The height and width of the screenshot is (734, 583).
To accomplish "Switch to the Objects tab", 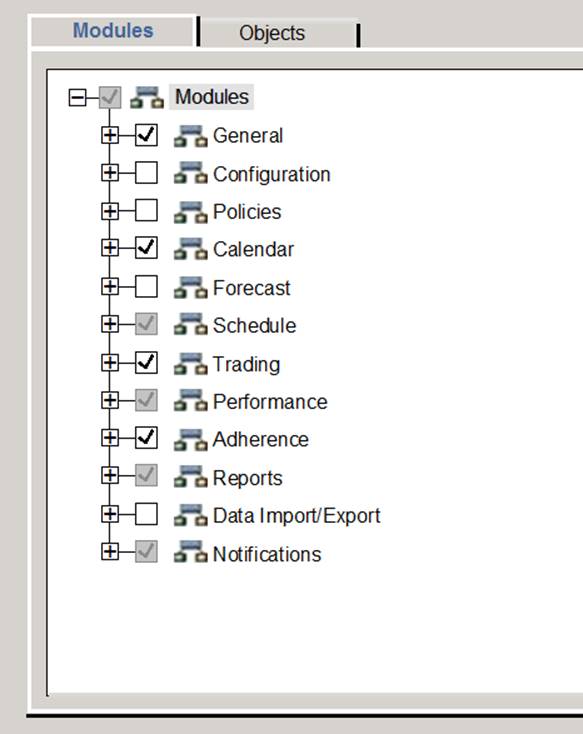I will coord(272,33).
